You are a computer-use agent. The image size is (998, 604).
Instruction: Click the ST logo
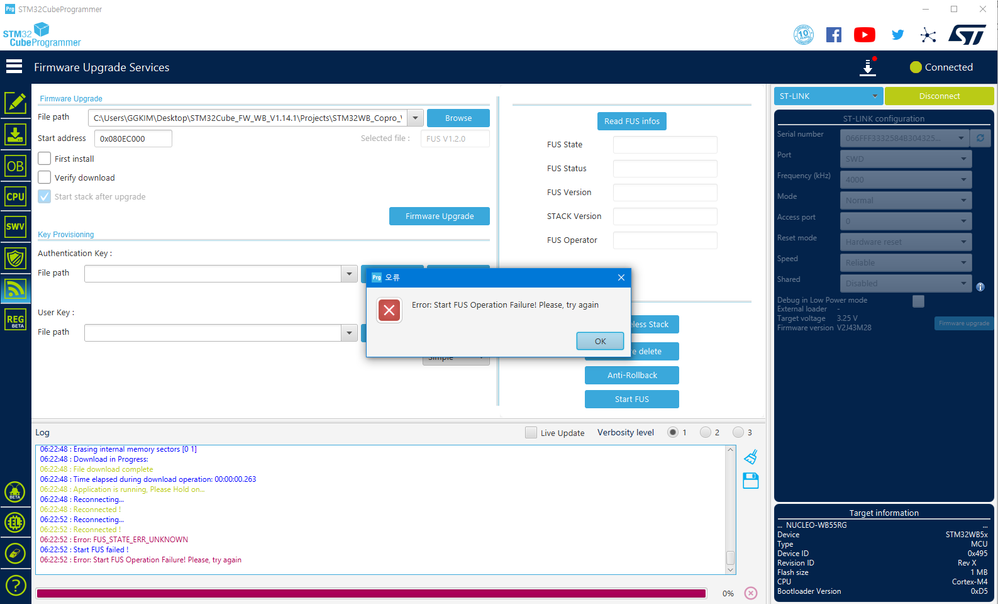[x=967, y=34]
